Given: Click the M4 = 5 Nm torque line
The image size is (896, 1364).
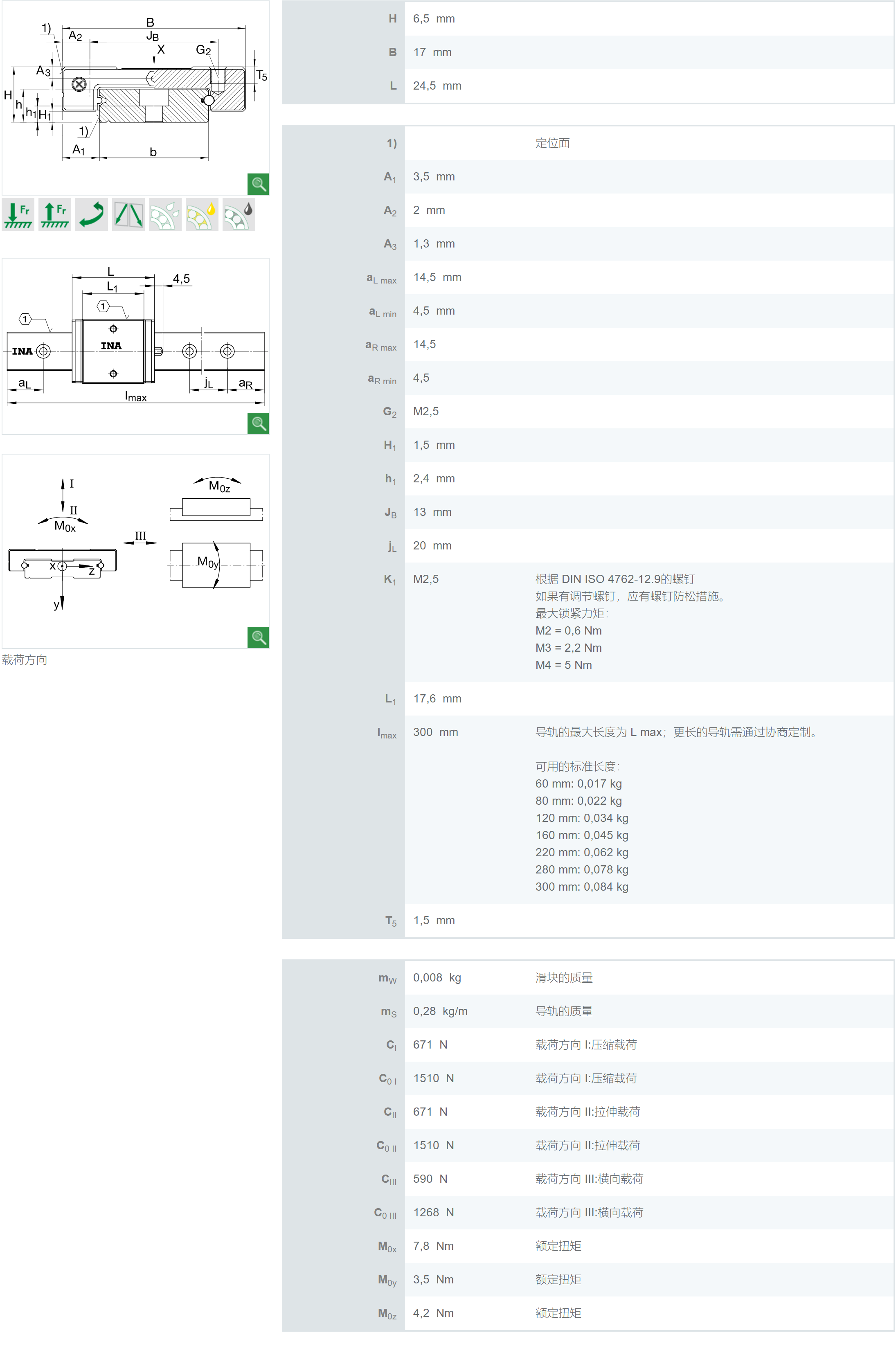Looking at the screenshot, I should point(563,665).
